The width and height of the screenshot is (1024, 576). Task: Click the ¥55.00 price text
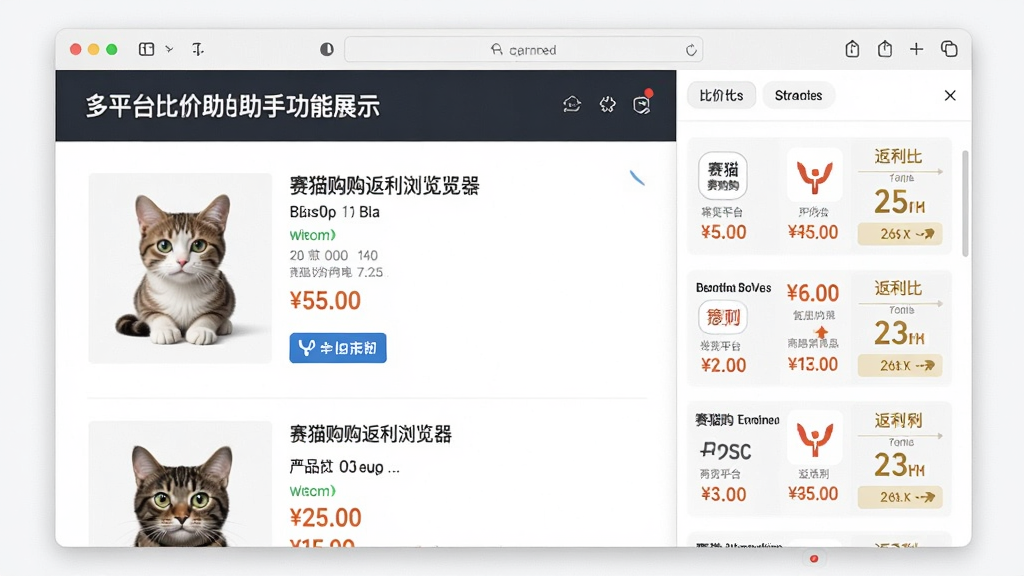(x=325, y=300)
